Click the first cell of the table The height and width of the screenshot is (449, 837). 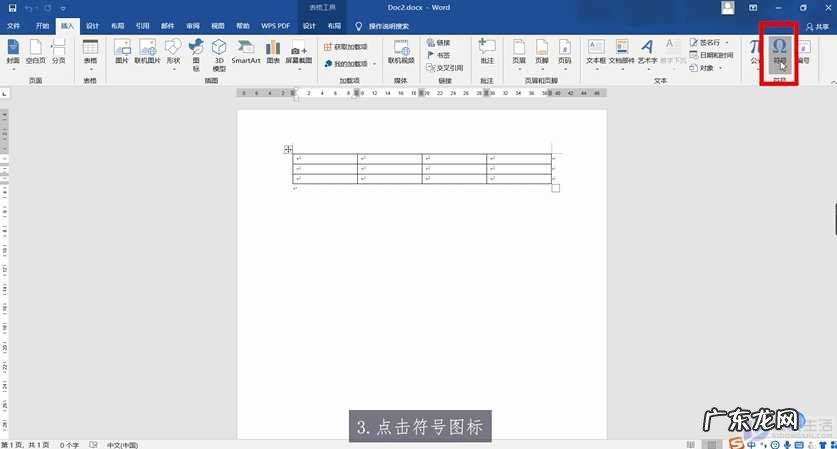pyautogui.click(x=325, y=159)
